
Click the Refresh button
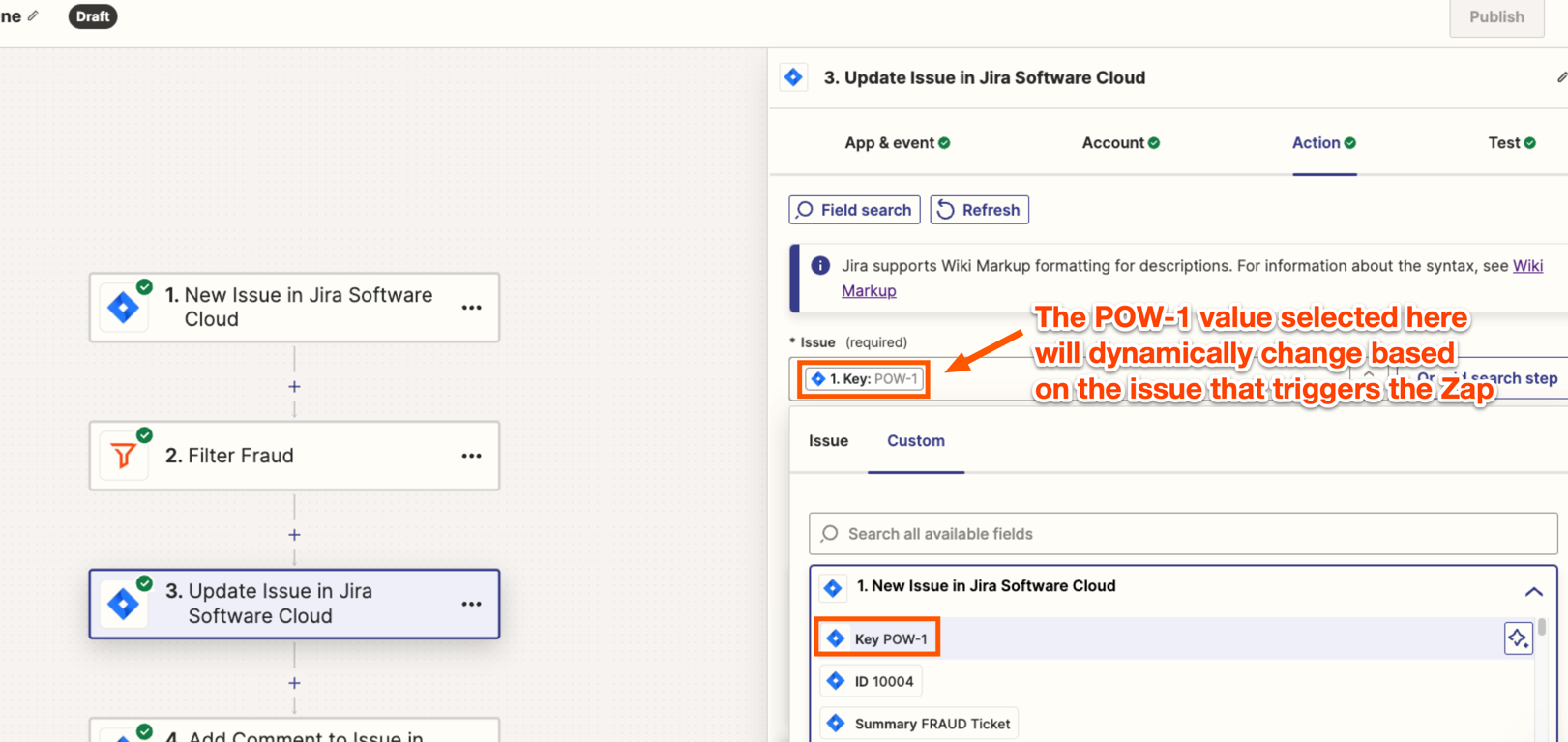click(979, 210)
